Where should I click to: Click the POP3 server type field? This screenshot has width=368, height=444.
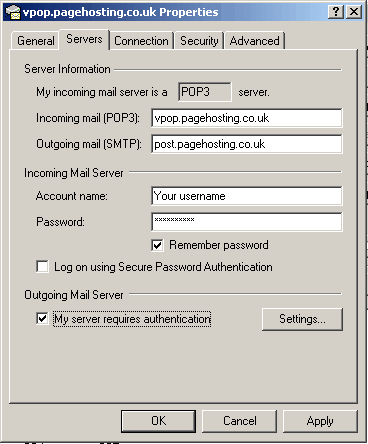pos(205,92)
